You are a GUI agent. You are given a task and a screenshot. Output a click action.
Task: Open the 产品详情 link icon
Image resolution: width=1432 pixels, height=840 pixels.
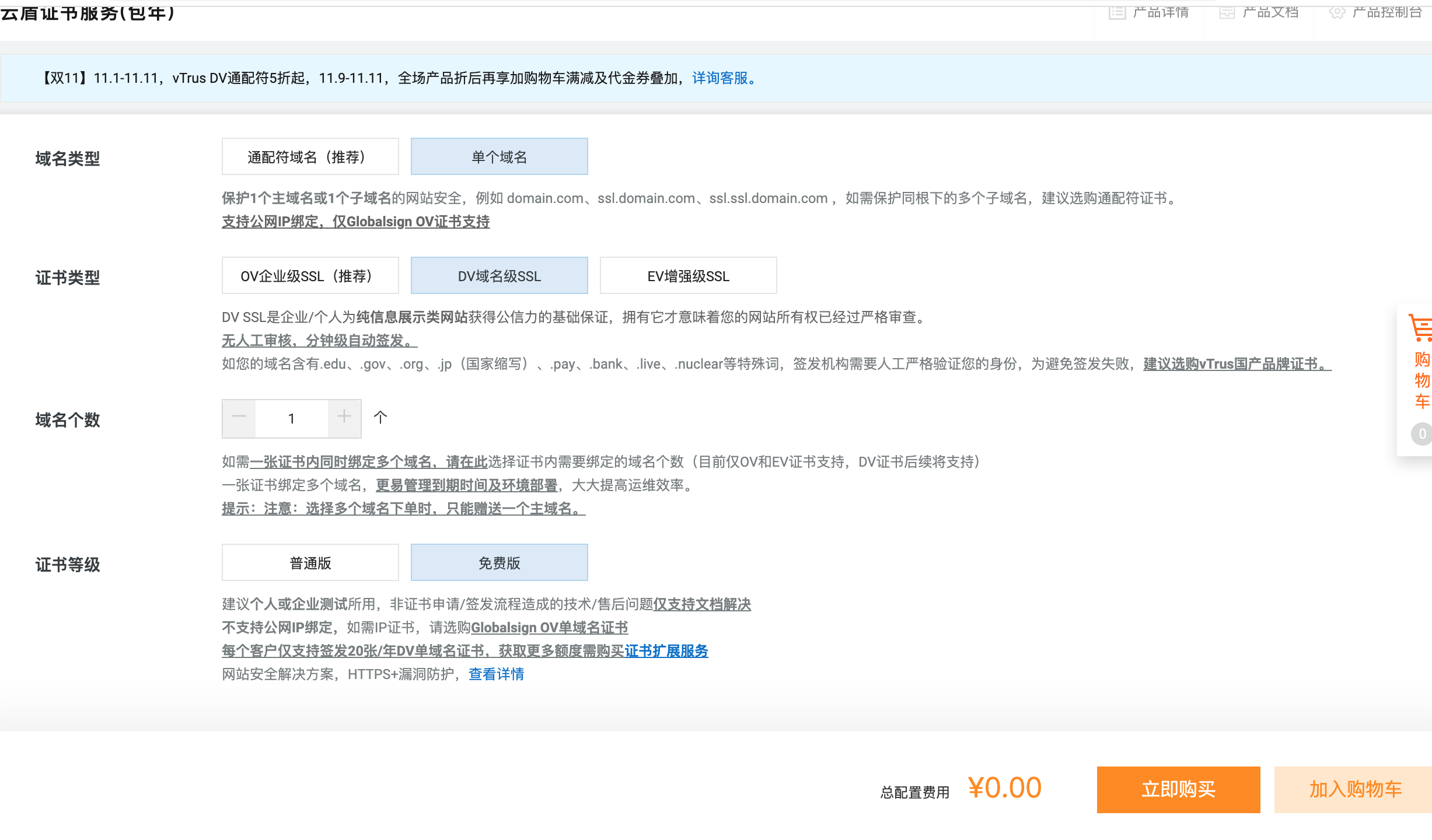click(x=1117, y=12)
